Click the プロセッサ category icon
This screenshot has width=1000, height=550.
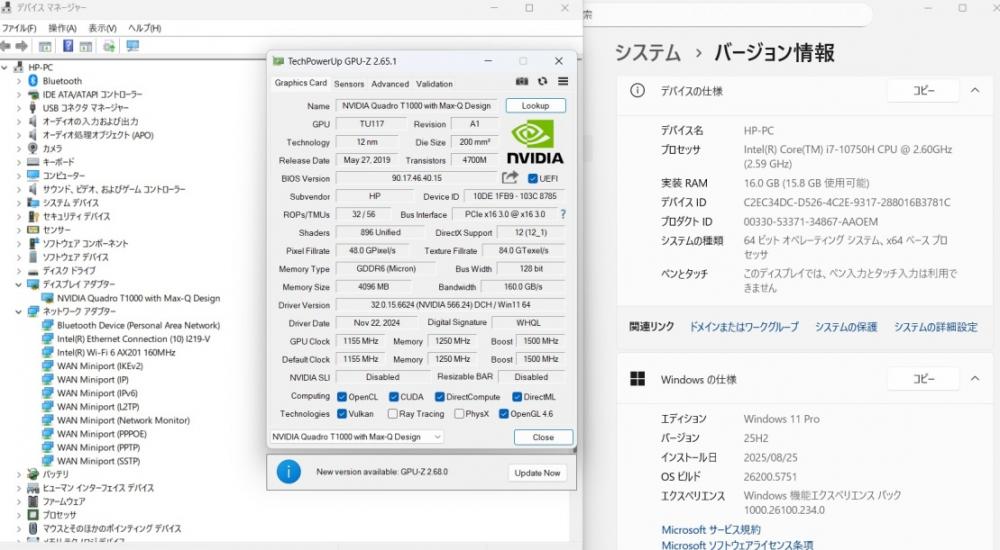pos(33,515)
